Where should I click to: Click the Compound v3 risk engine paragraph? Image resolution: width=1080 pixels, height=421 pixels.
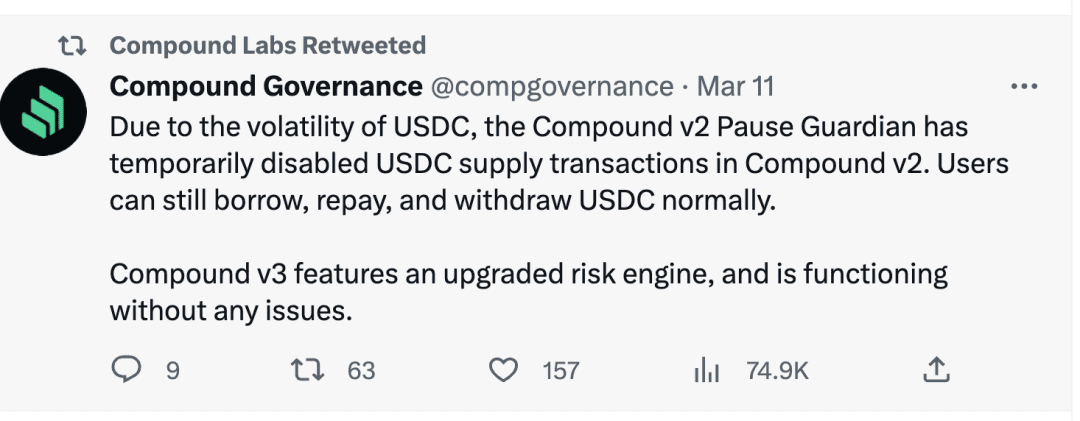click(x=528, y=274)
